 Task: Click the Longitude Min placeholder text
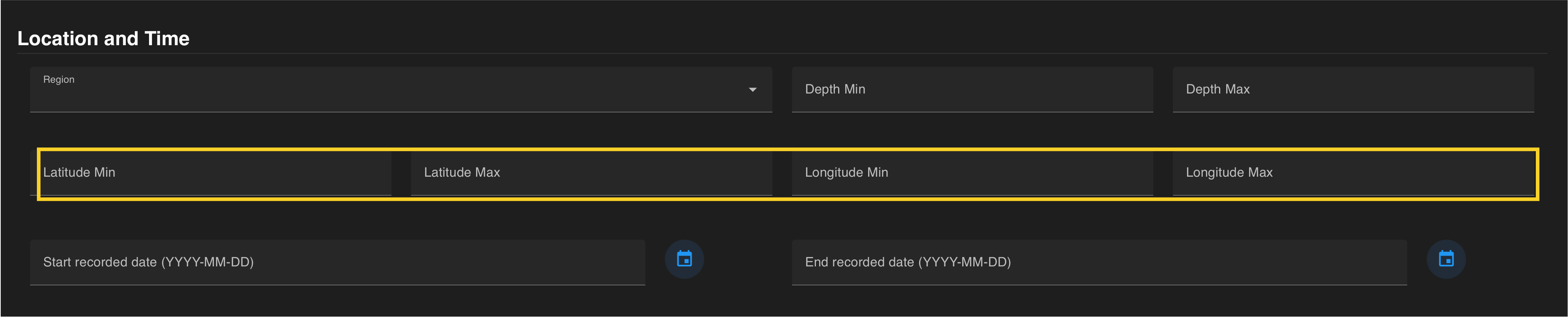[x=846, y=173]
